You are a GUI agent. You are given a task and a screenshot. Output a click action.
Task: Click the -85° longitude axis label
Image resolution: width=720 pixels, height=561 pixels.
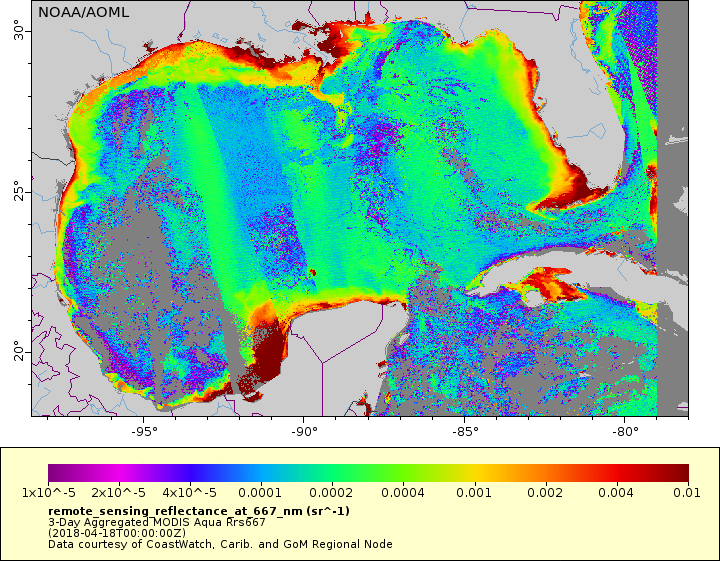465,432
